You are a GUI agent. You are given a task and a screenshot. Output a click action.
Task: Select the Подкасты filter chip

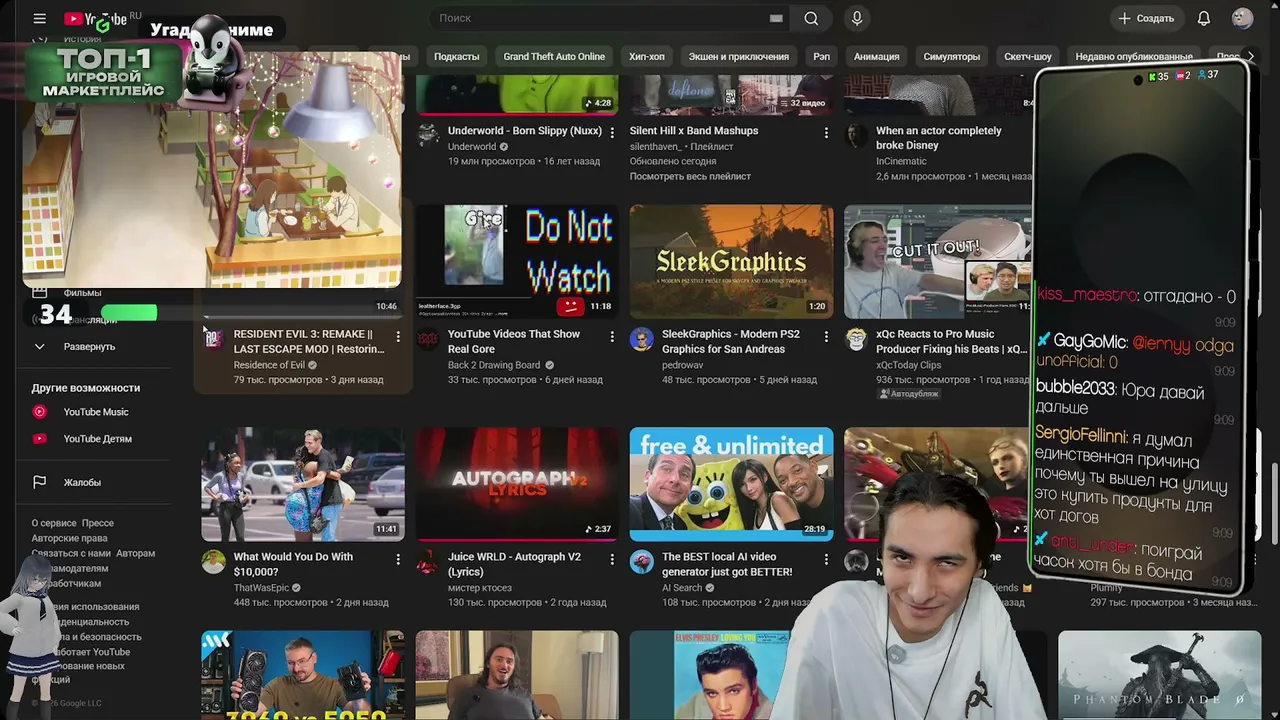pyautogui.click(x=456, y=57)
